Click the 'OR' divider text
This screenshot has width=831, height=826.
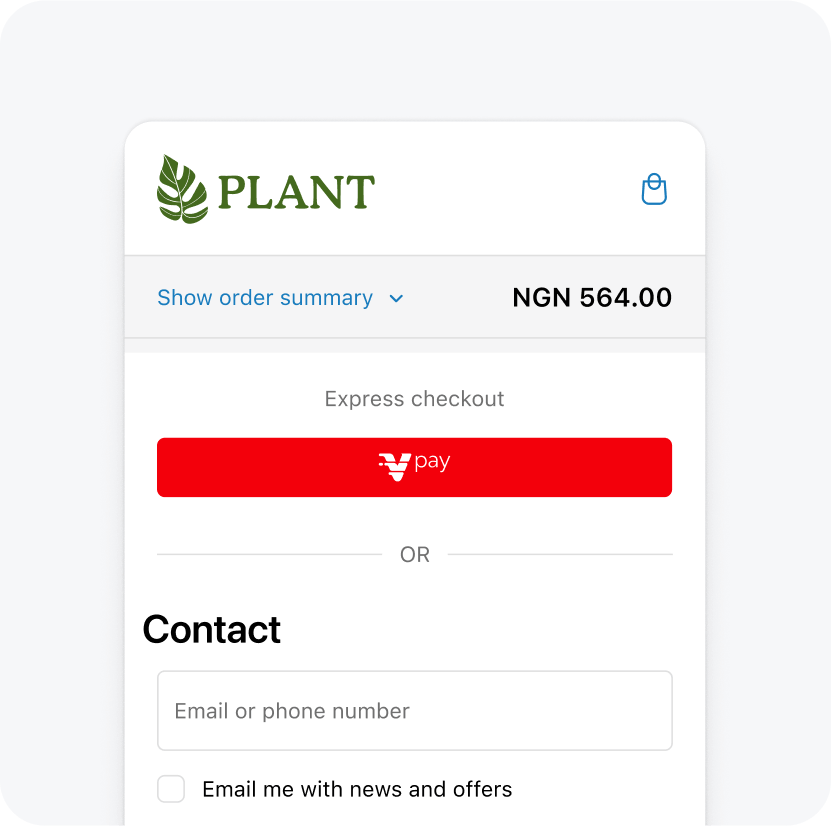pyautogui.click(x=415, y=555)
